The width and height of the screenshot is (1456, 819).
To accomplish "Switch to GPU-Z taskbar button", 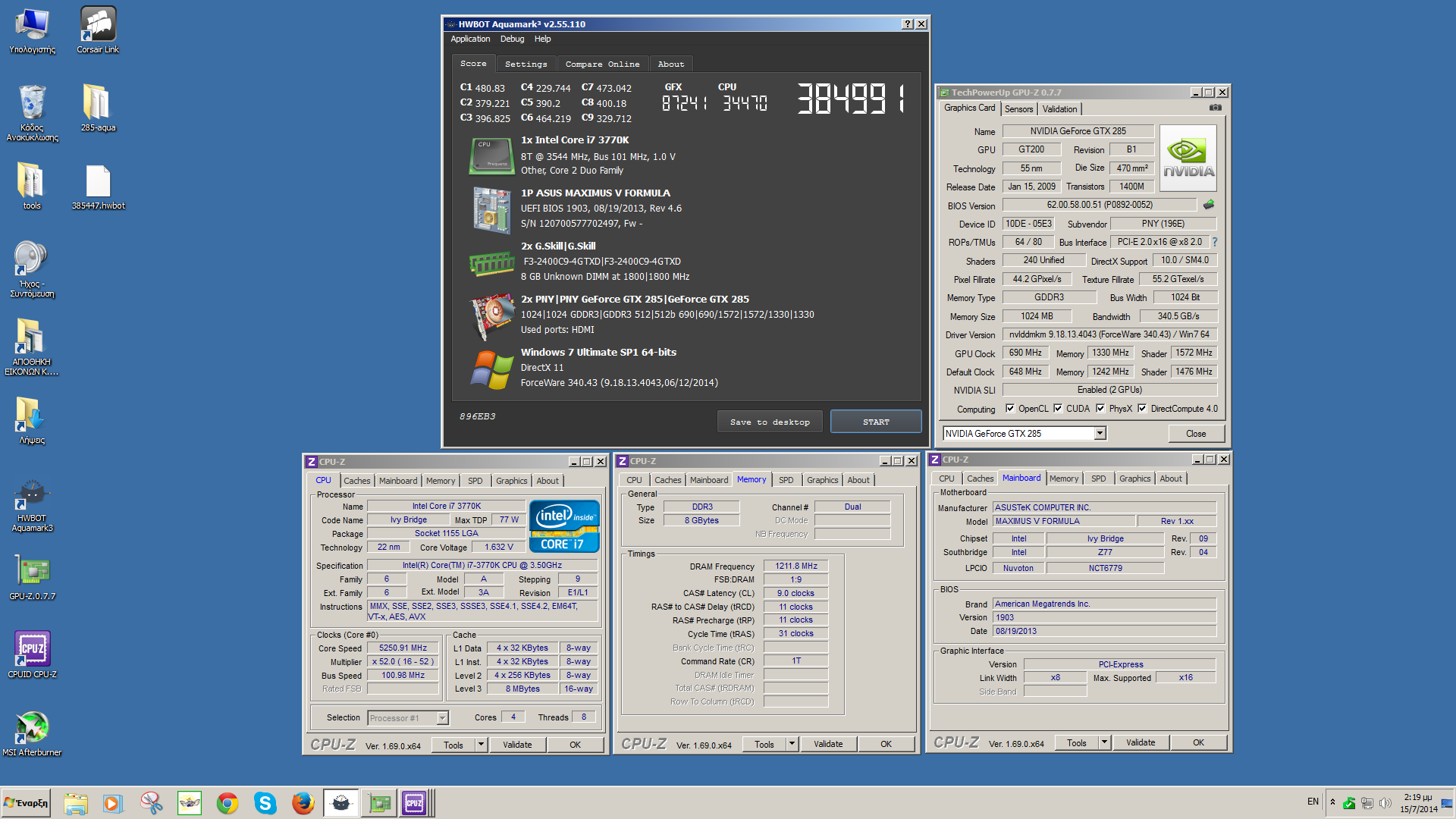I will [x=378, y=803].
